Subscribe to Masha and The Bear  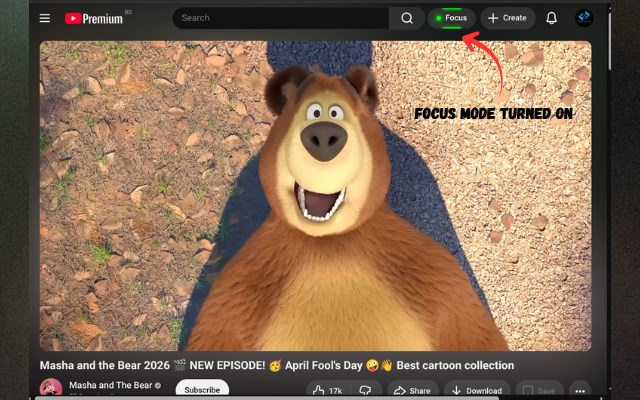pos(202,389)
